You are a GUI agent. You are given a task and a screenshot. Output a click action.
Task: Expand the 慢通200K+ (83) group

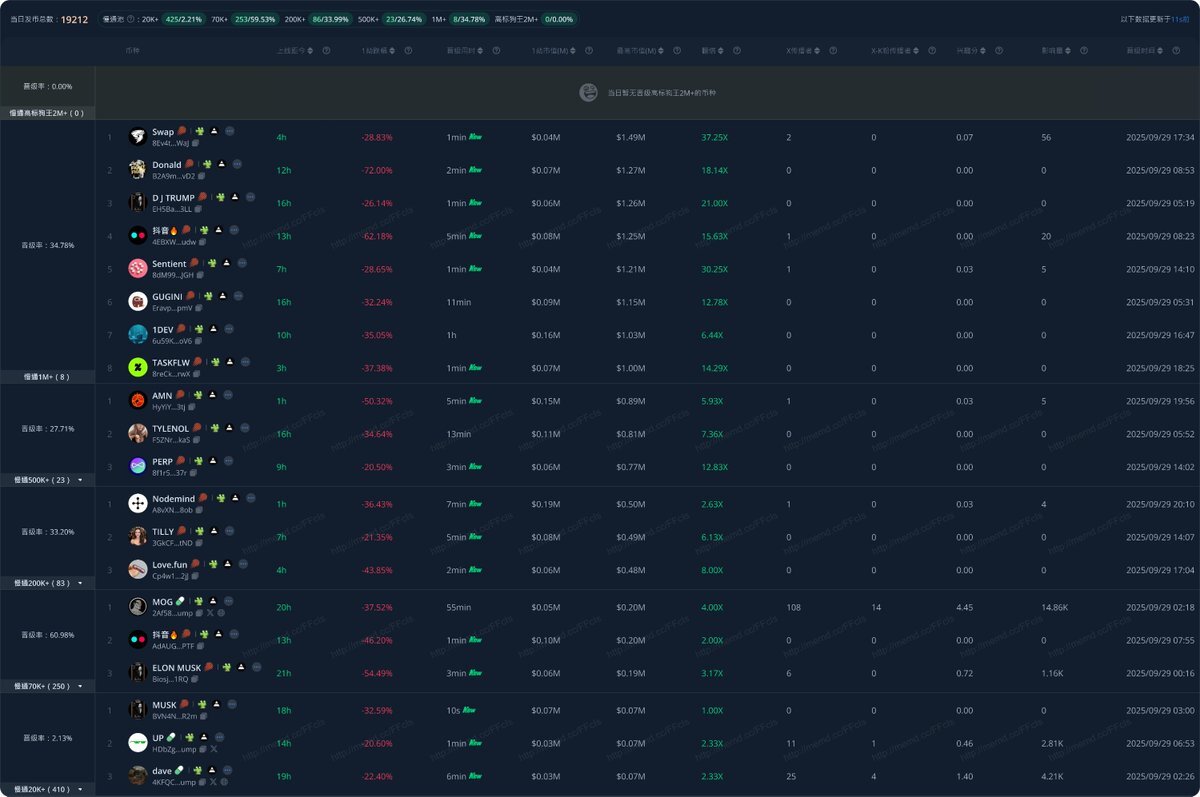click(80, 583)
